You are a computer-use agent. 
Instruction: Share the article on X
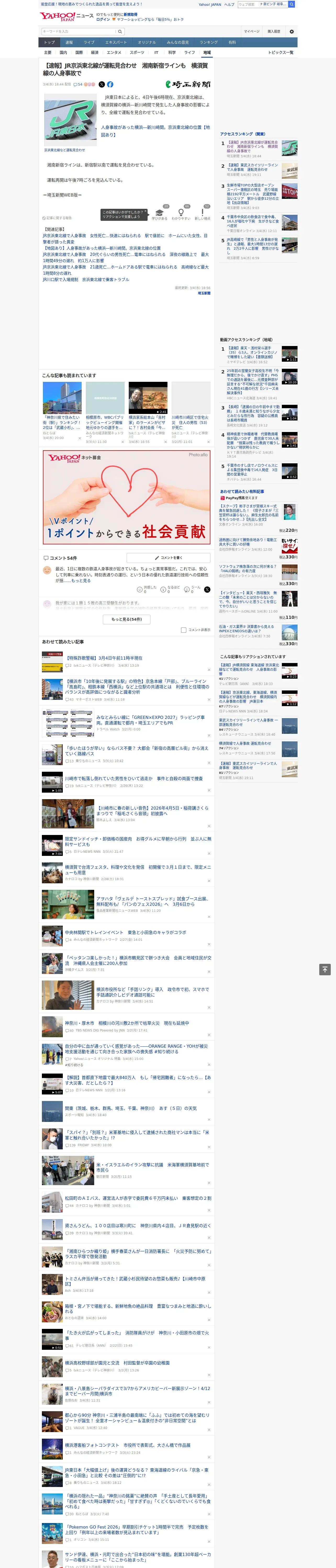pyautogui.click(x=102, y=85)
